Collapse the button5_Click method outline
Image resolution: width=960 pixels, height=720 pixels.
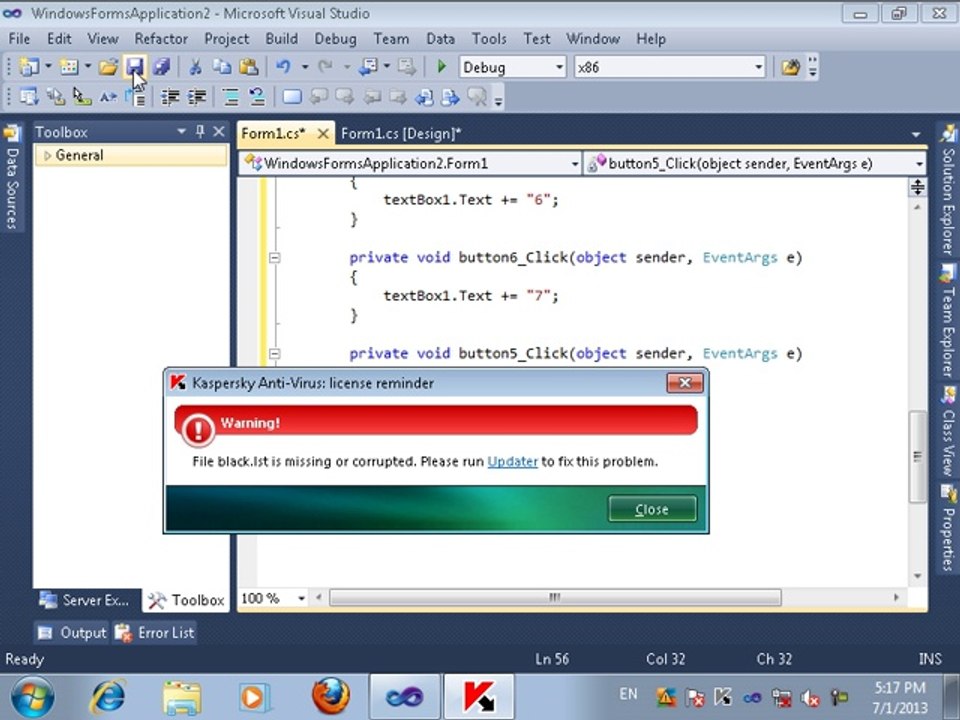tap(275, 354)
